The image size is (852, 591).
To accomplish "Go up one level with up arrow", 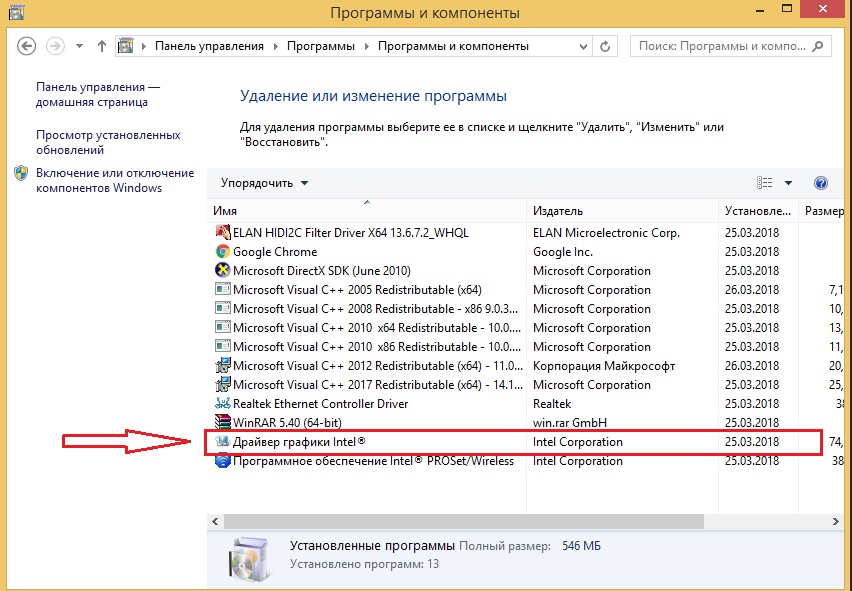I will [101, 46].
